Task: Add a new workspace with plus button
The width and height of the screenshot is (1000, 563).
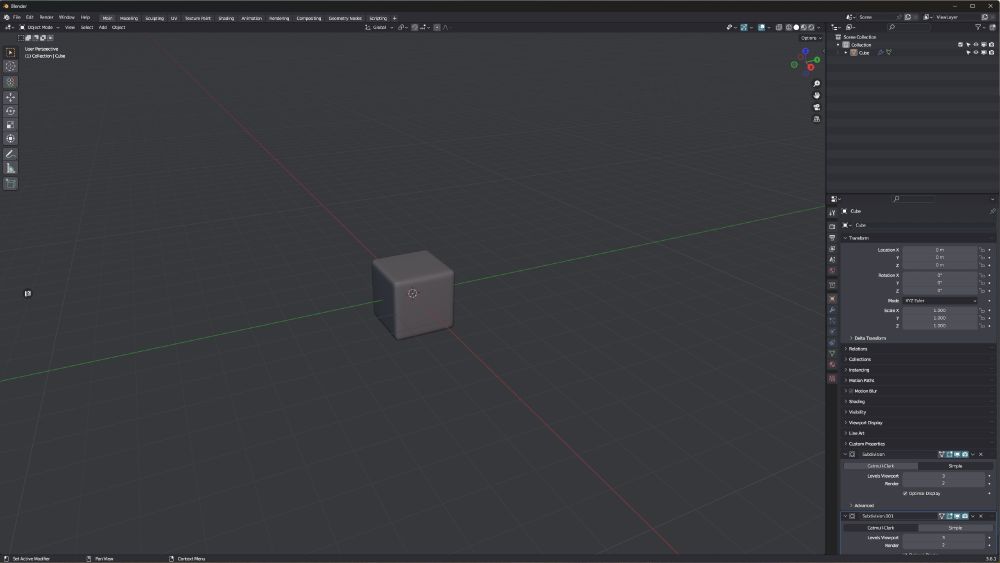Action: (x=394, y=18)
